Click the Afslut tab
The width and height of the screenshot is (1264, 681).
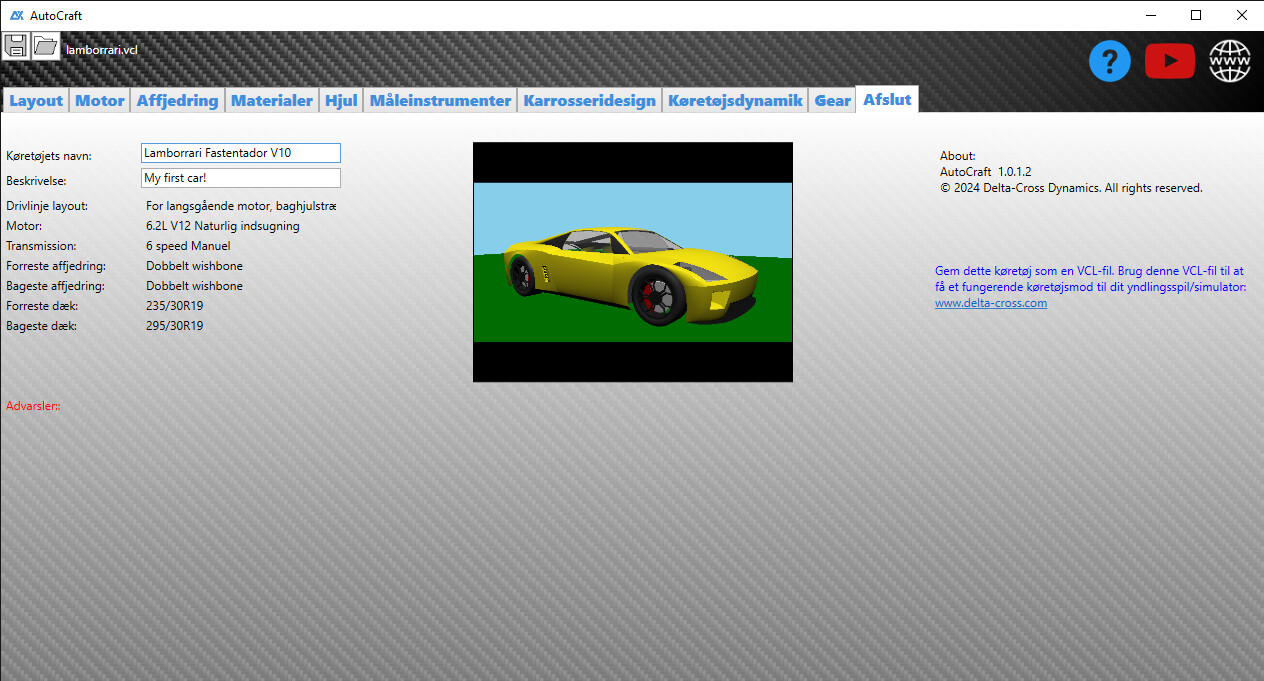[887, 99]
